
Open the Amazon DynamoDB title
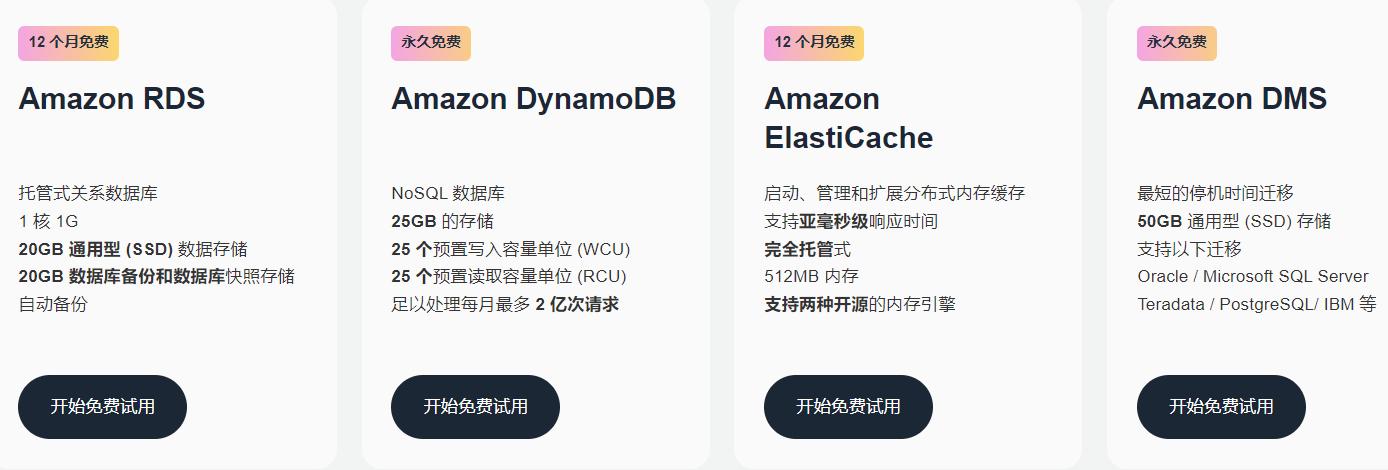point(533,99)
